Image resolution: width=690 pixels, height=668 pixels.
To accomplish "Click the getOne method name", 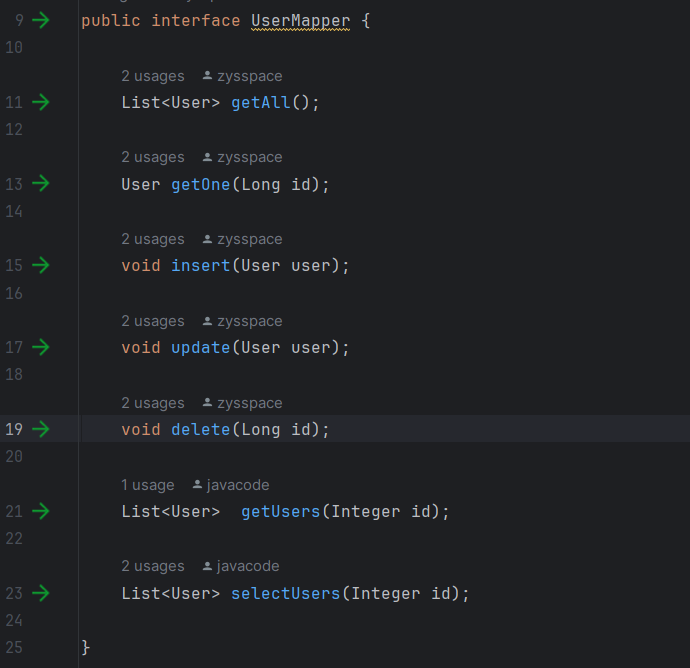I will point(201,185).
